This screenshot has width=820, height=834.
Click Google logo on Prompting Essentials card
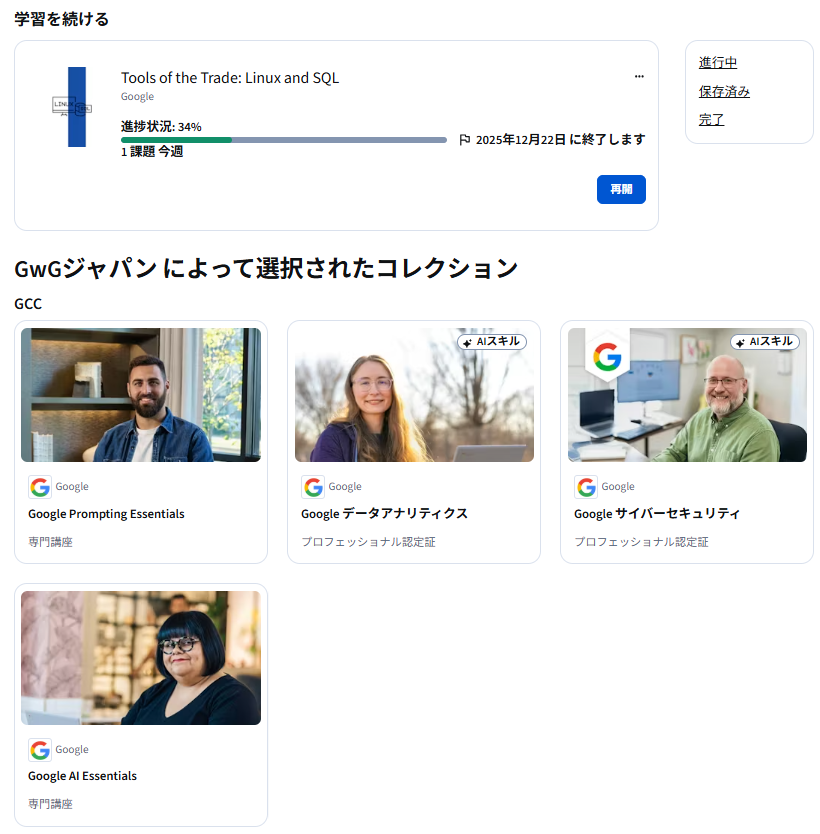pyautogui.click(x=40, y=487)
